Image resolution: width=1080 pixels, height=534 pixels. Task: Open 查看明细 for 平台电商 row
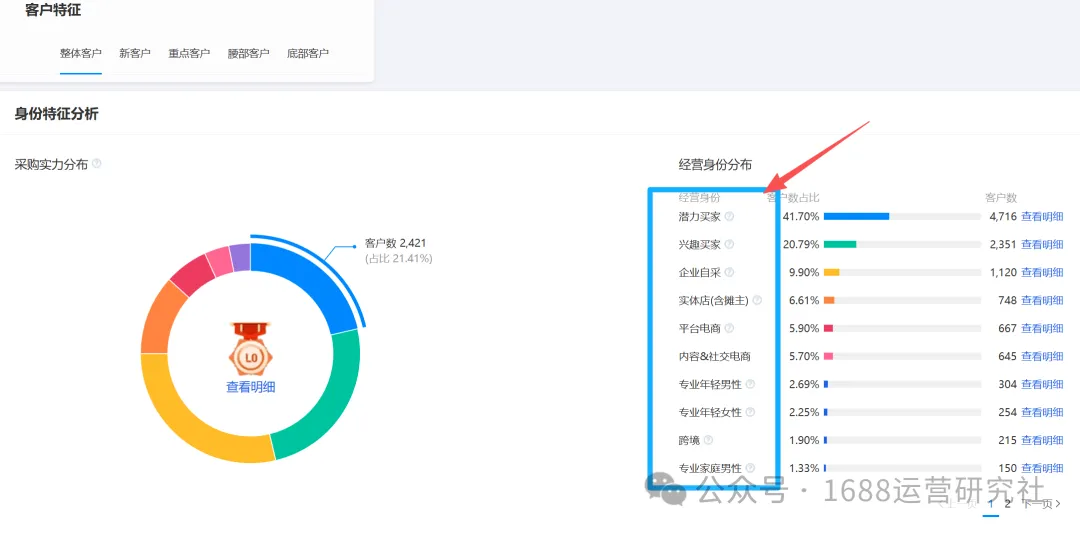pyautogui.click(x=1042, y=328)
